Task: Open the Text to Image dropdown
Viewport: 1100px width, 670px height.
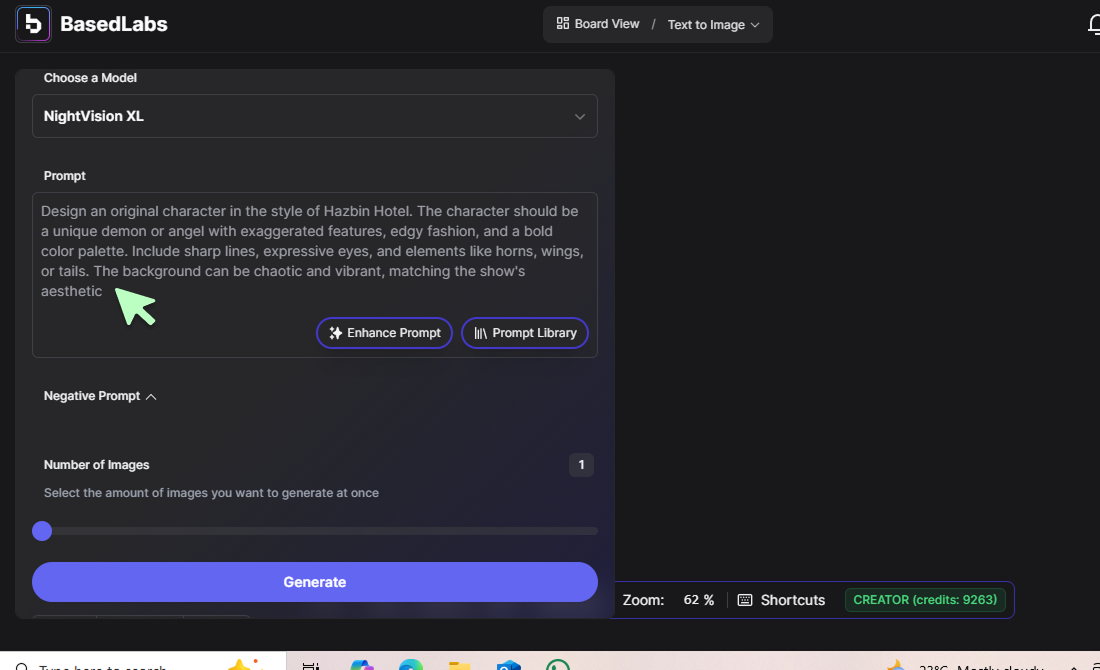Action: (713, 25)
